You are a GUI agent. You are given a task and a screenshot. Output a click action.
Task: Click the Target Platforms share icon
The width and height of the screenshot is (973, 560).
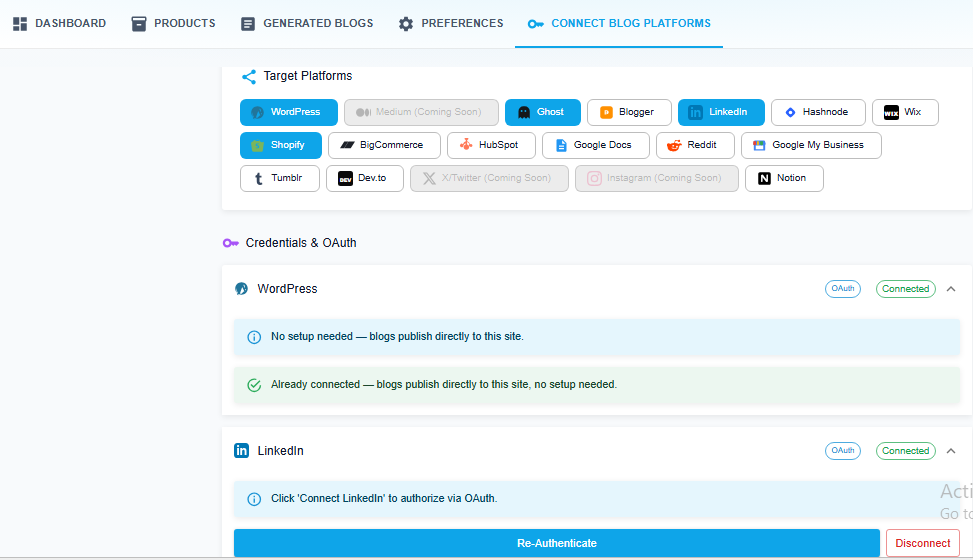[249, 76]
